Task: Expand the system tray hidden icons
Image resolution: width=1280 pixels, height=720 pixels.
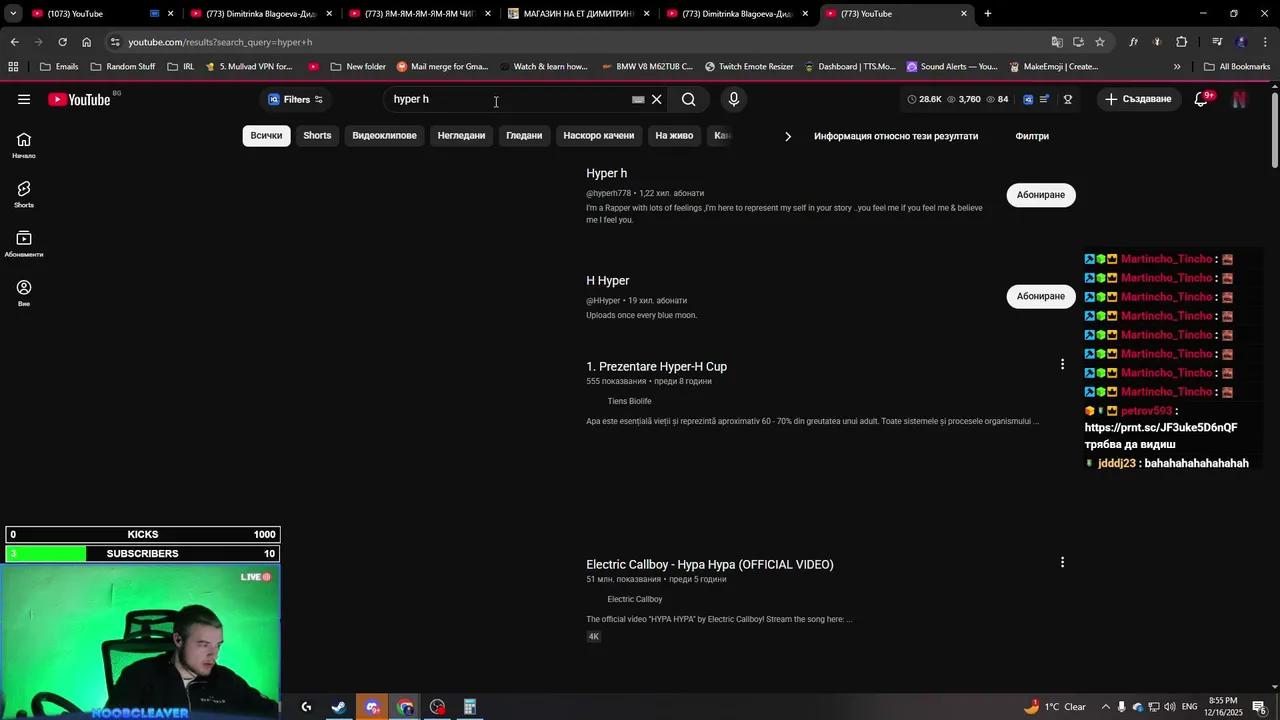Action: 1105,707
